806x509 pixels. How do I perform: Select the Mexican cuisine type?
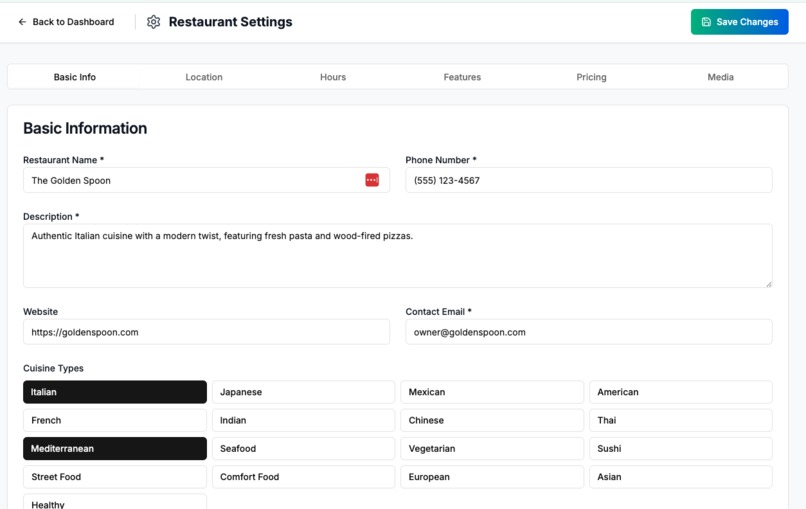click(492, 392)
